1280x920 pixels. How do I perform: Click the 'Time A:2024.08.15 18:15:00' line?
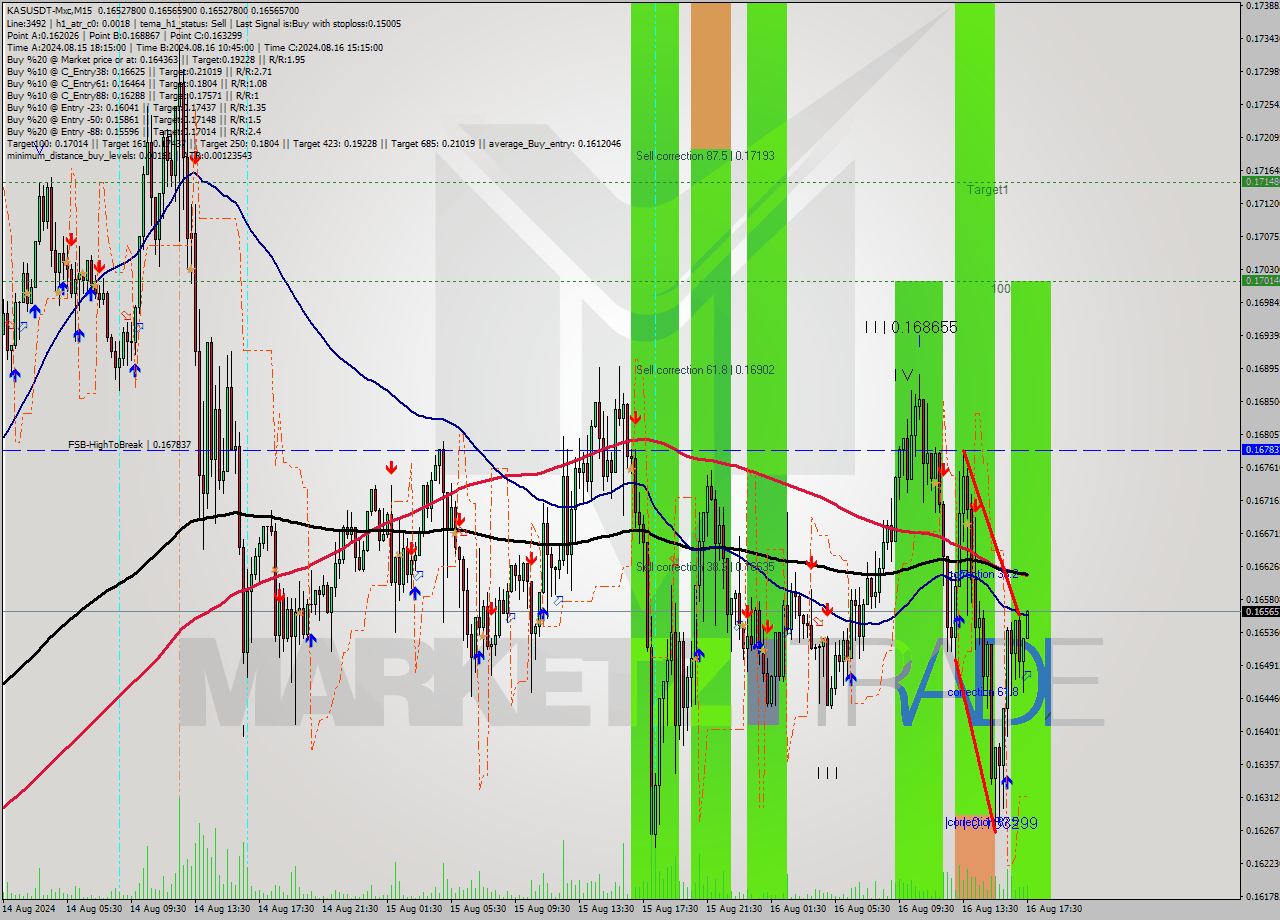tap(194, 47)
